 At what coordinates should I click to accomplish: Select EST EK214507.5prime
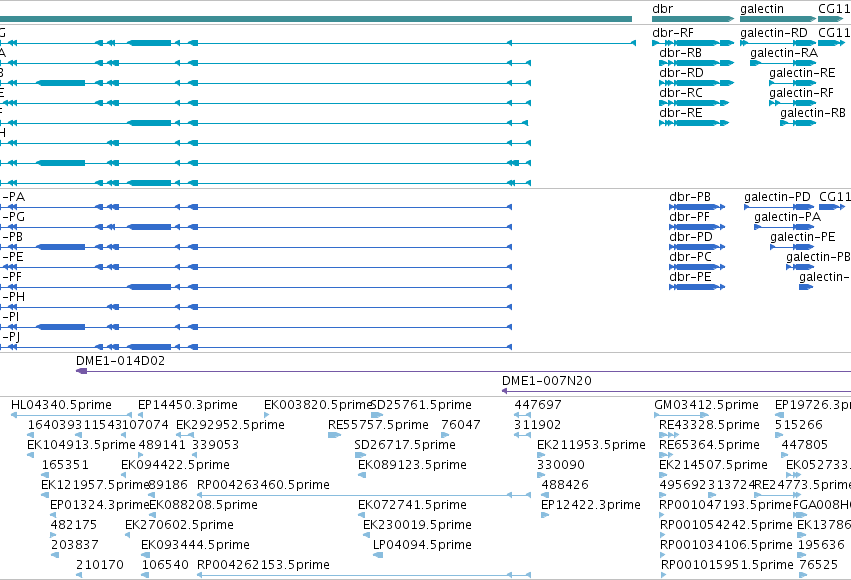coord(713,466)
